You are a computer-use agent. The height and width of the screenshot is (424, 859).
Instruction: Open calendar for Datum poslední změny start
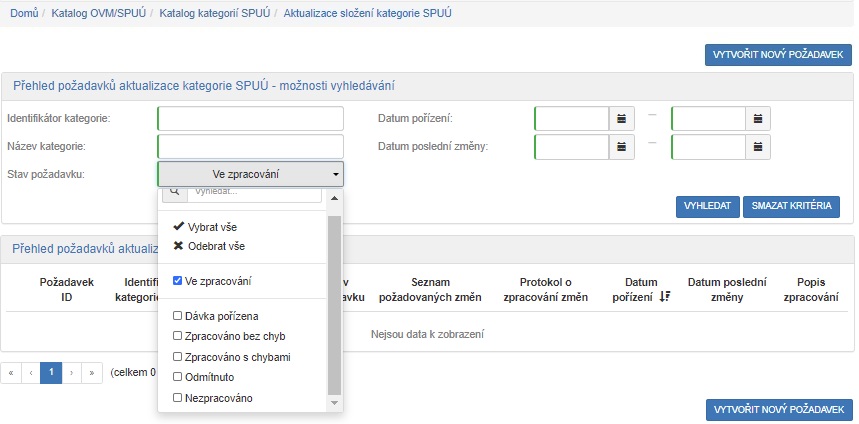tap(621, 147)
